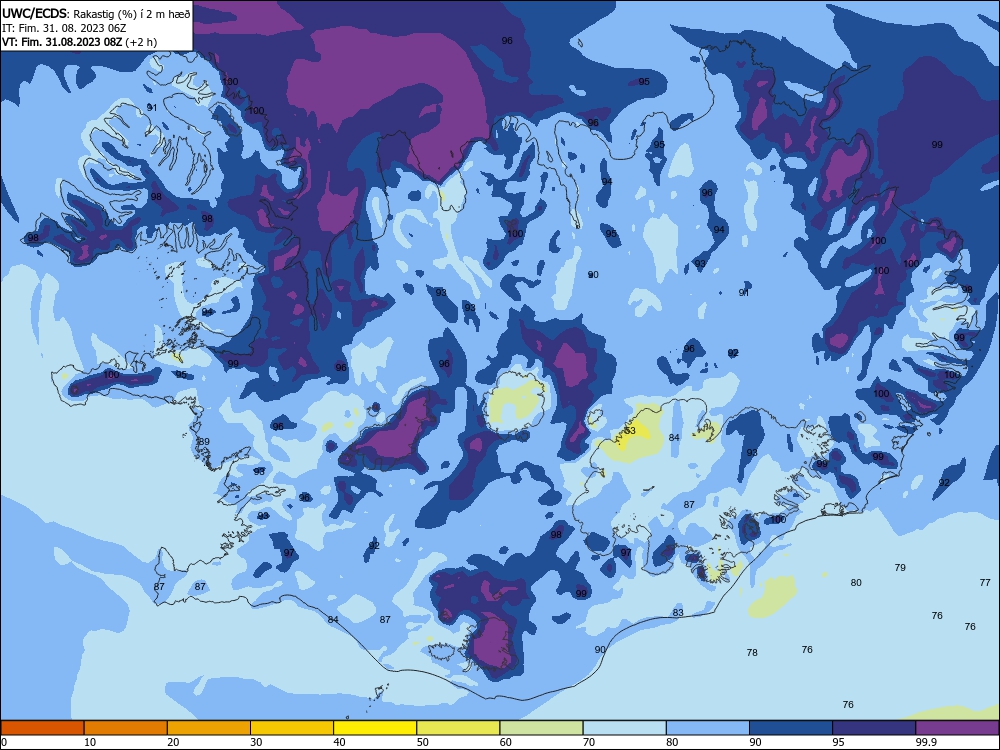Click the legend label '10'
1000x750 pixels.
coord(90,742)
